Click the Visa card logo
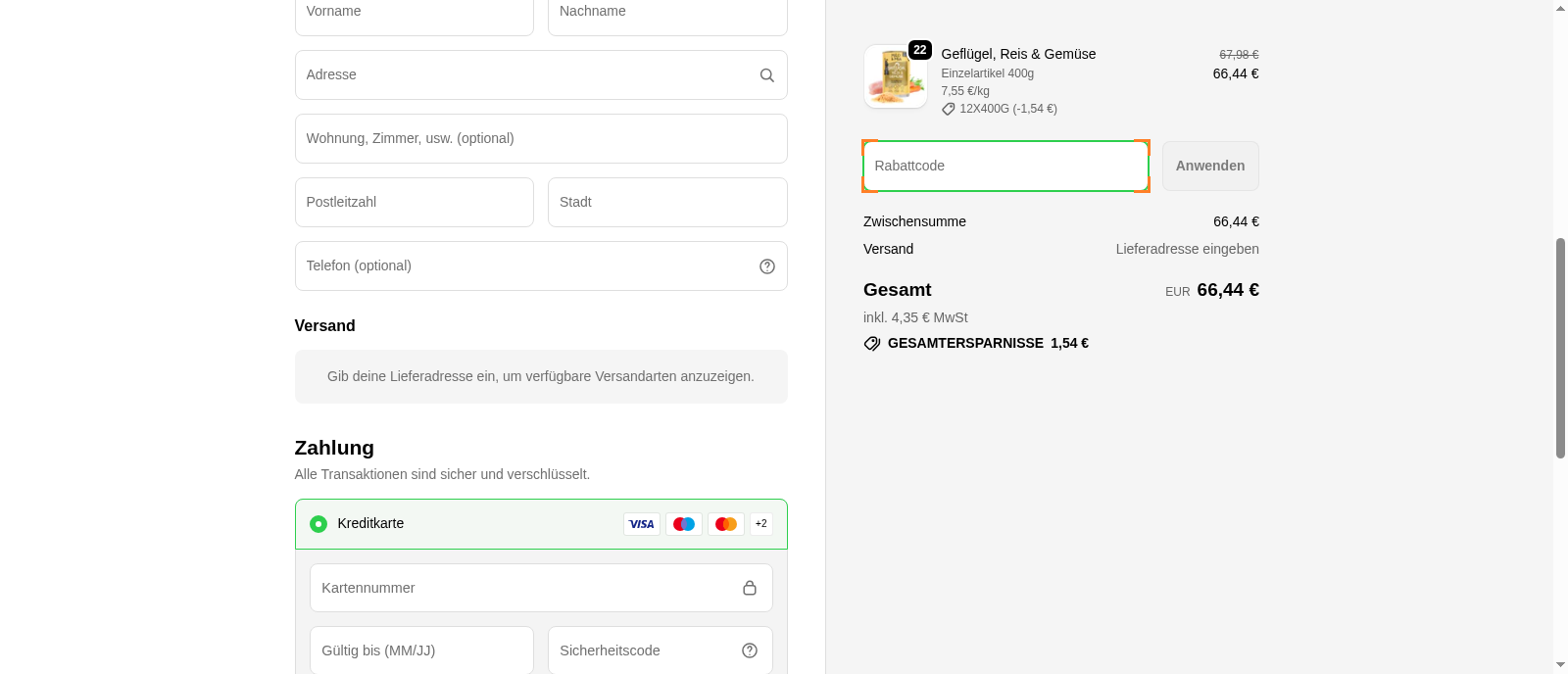Viewport: 1568px width, 674px height. pyautogui.click(x=641, y=524)
